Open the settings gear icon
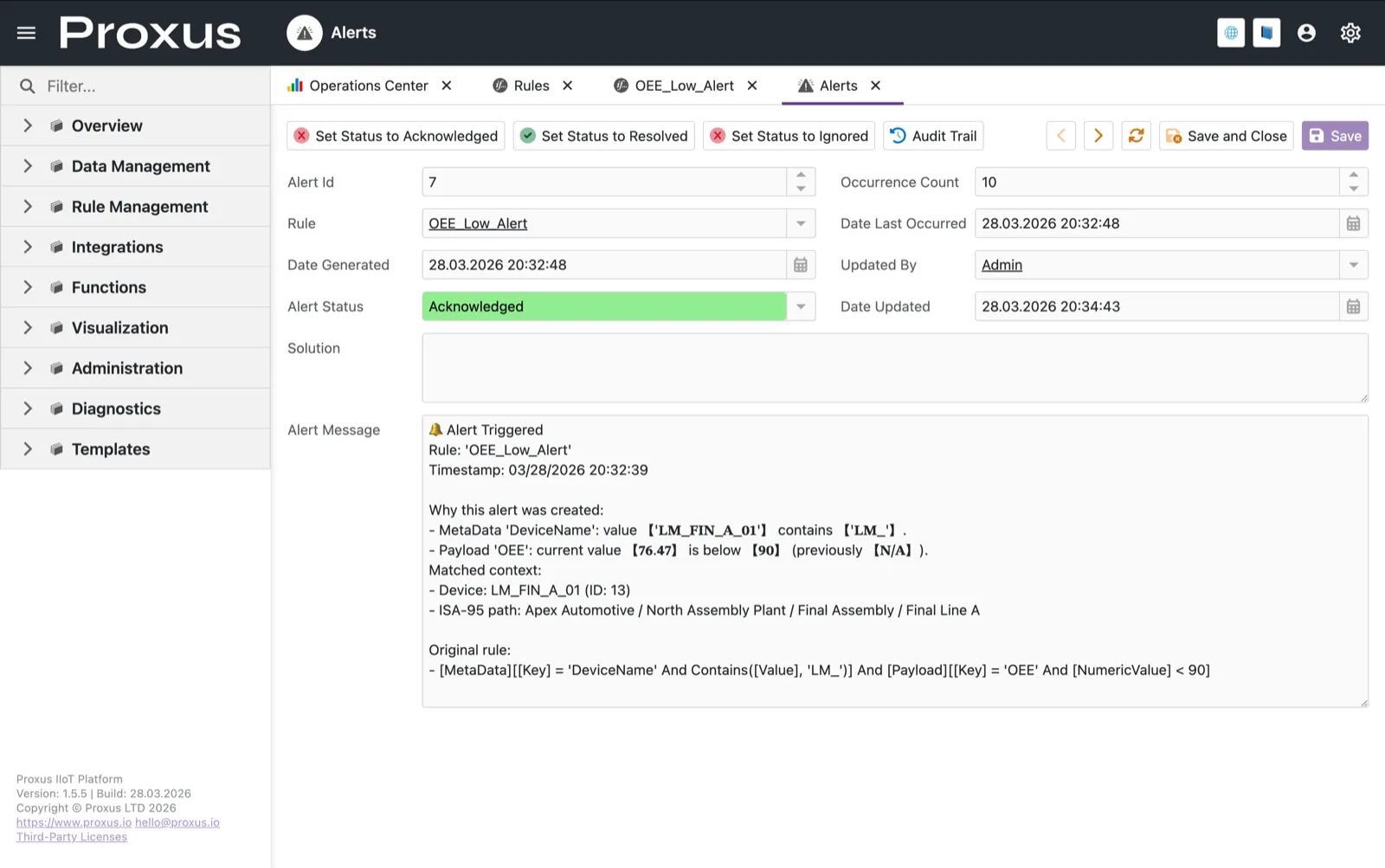The image size is (1385, 868). tap(1350, 33)
